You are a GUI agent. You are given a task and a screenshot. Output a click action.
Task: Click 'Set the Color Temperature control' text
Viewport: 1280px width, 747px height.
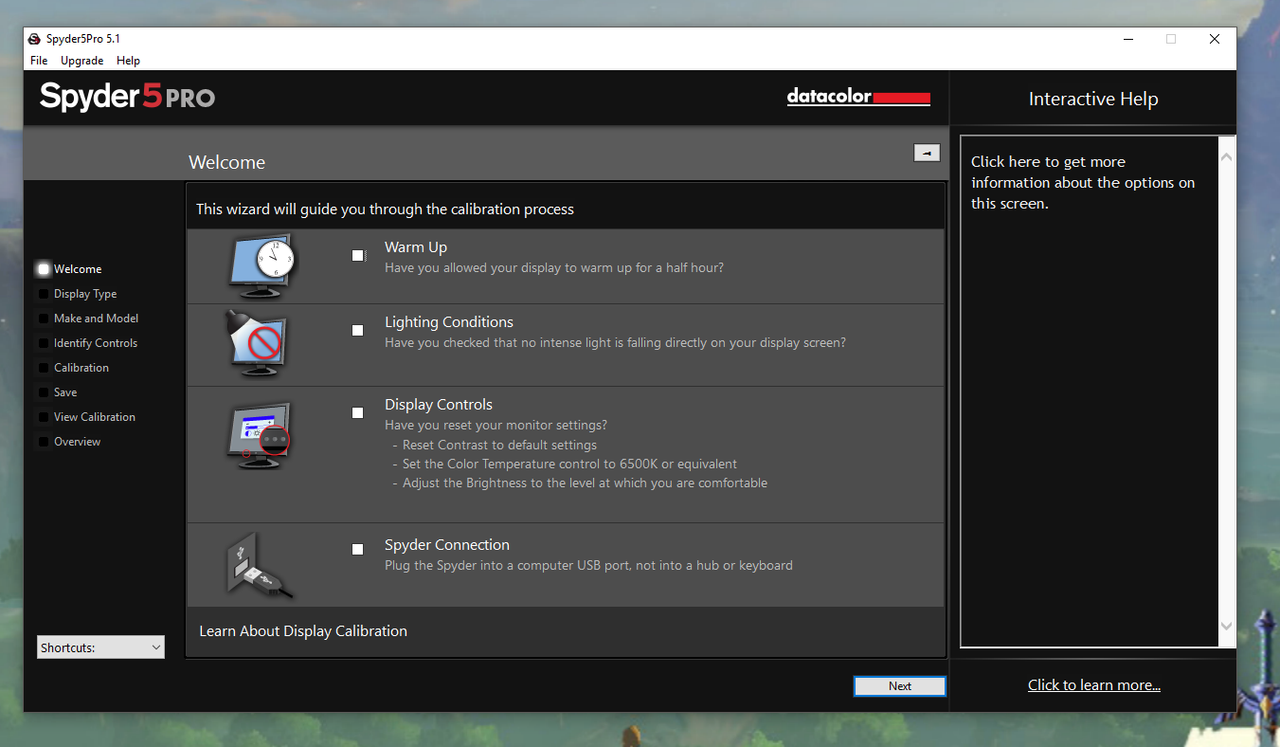pyautogui.click(x=570, y=464)
